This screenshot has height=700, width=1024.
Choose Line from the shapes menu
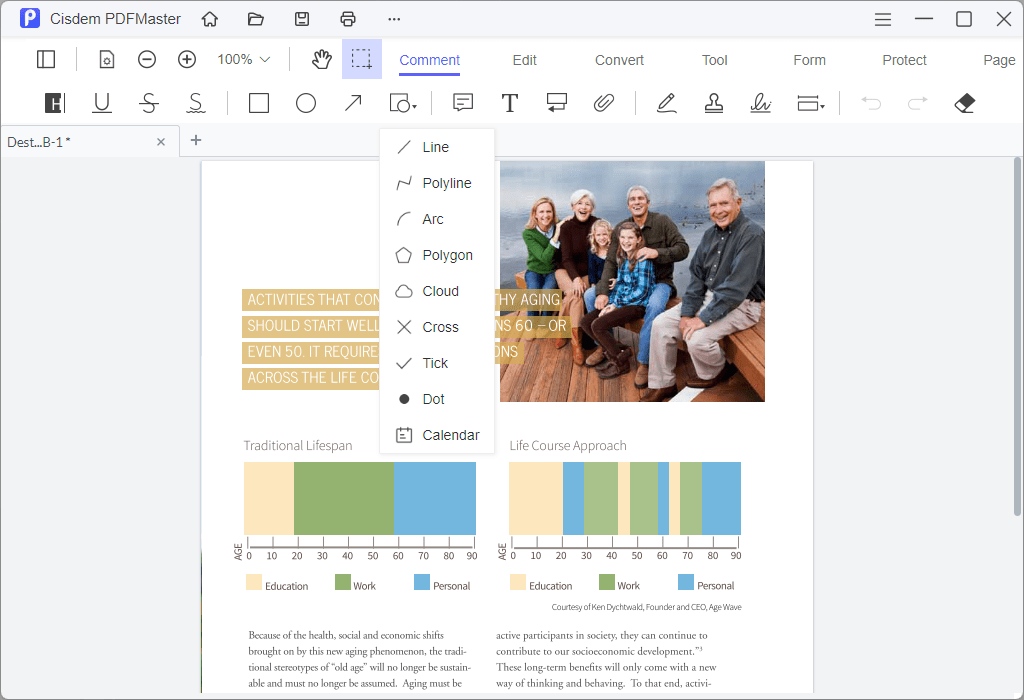tap(437, 148)
